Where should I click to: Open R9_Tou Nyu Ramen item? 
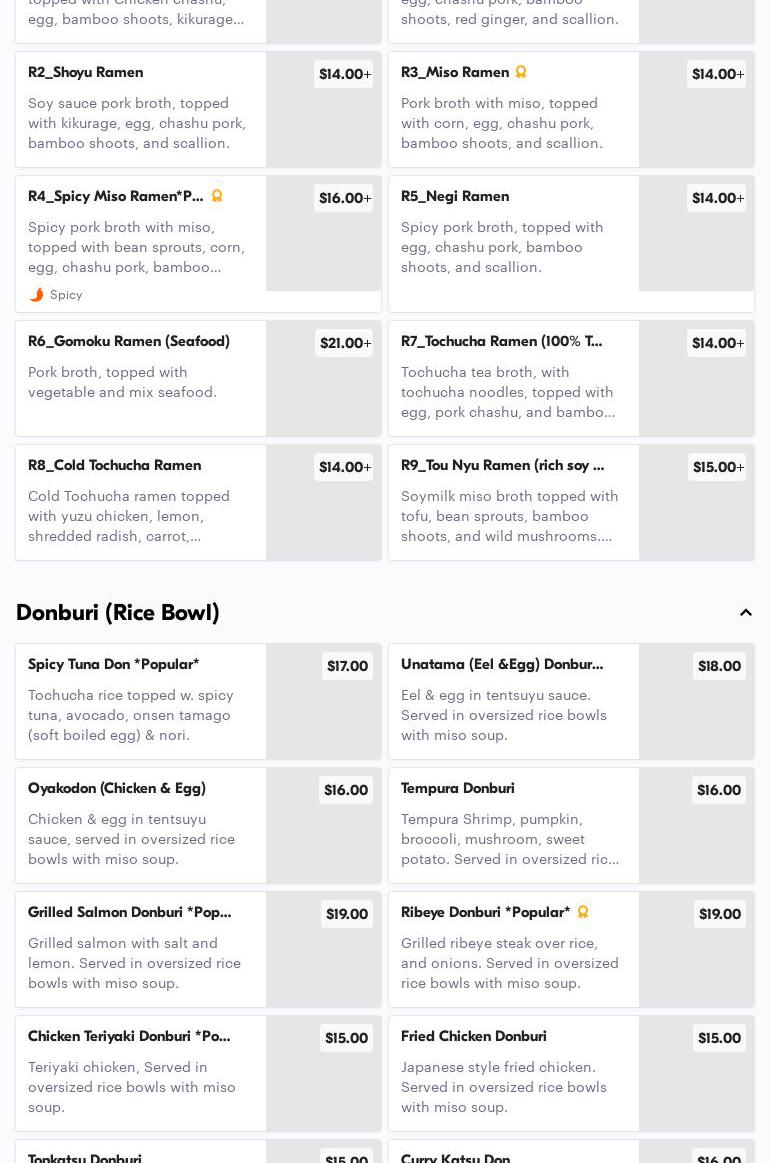pyautogui.click(x=571, y=502)
